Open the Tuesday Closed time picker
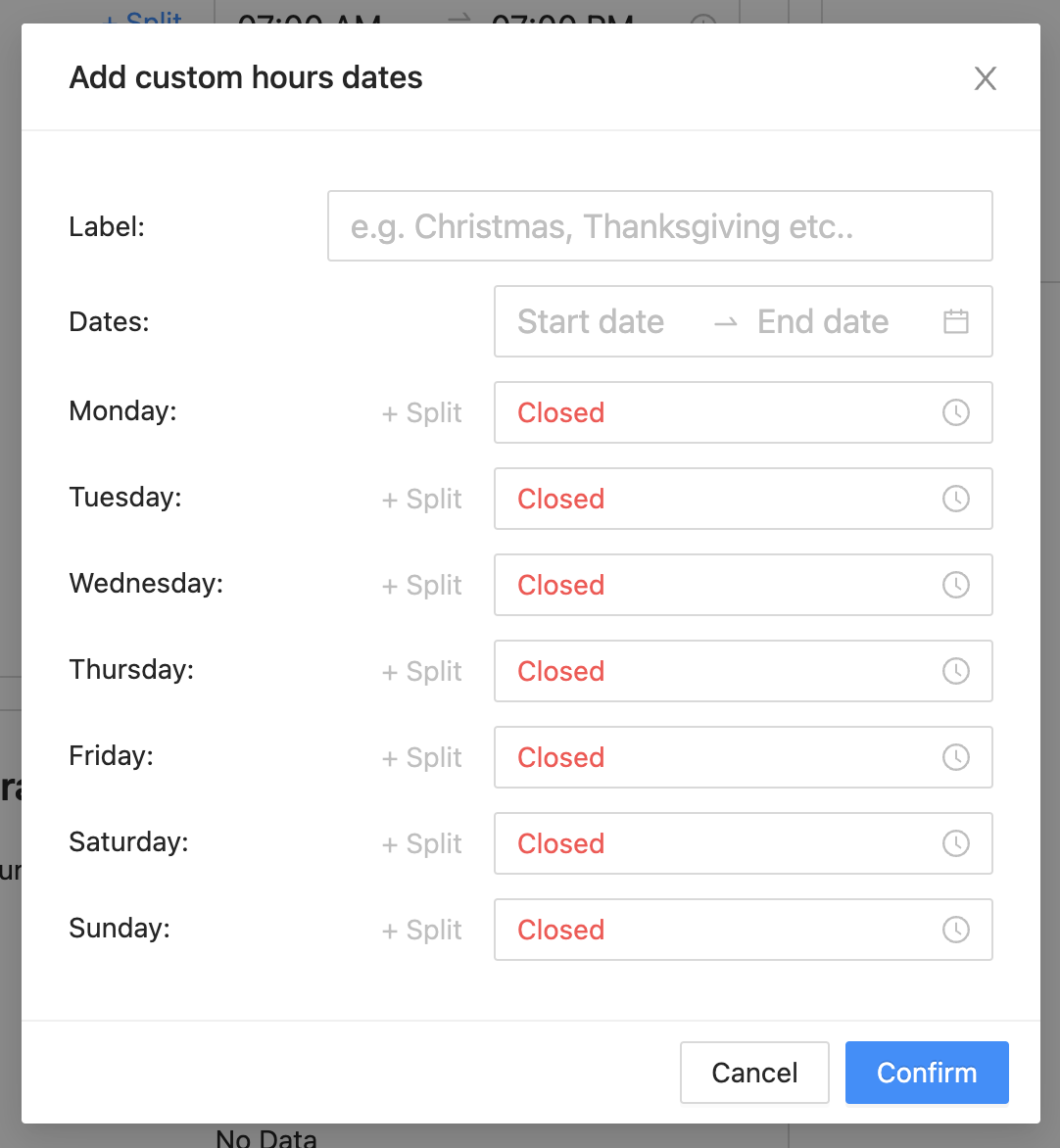Viewport: 1060px width, 1148px height. (x=743, y=499)
